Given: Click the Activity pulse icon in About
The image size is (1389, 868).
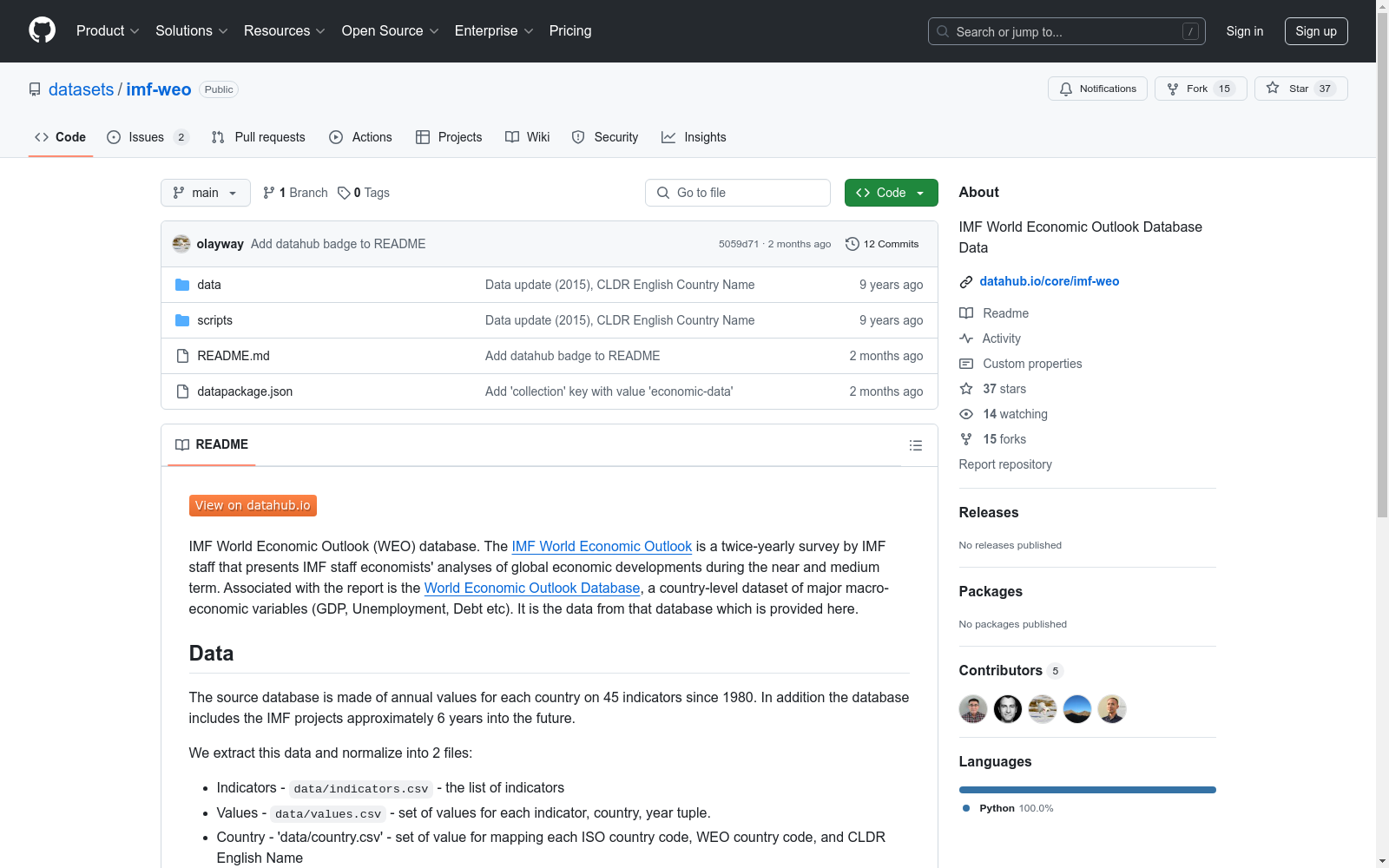Looking at the screenshot, I should pyautogui.click(x=966, y=339).
